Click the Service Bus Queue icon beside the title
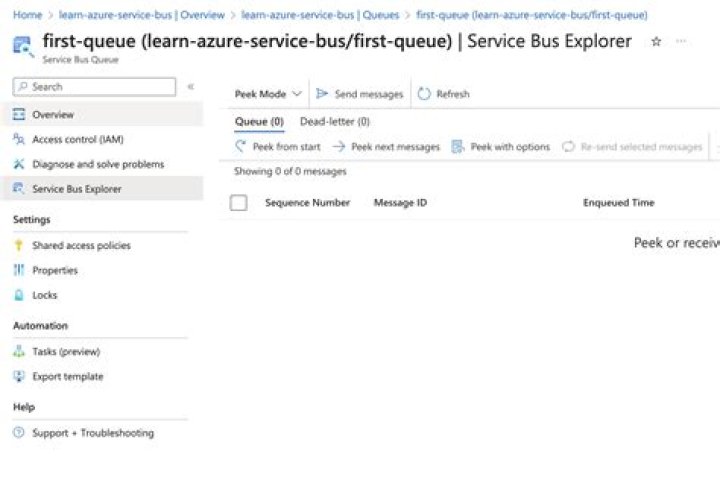This screenshot has height=498, width=720. 22,47
